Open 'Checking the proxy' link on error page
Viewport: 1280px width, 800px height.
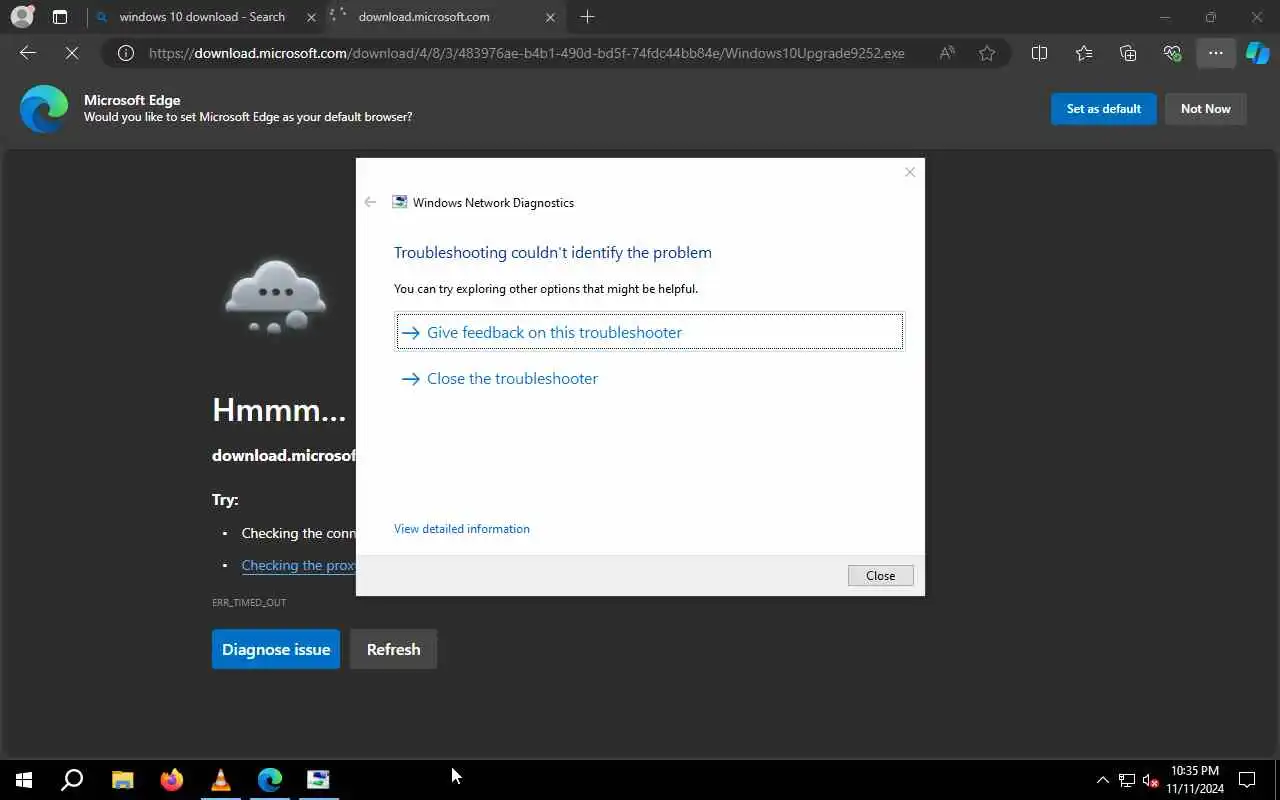pyautogui.click(x=299, y=565)
